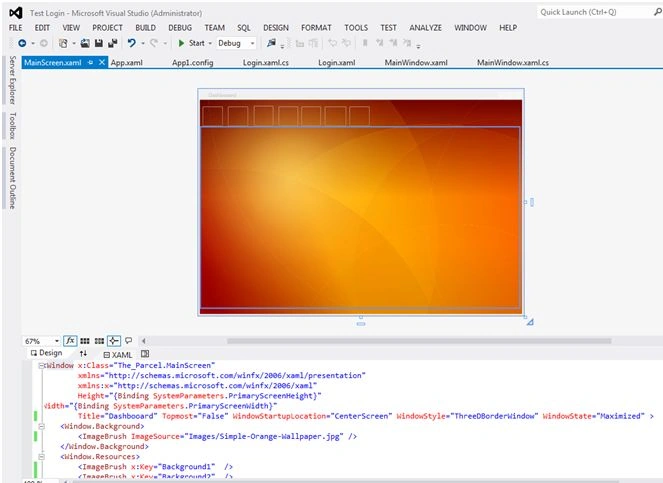This screenshot has width=663, height=483.
Task: Open the Login.xaml.cs document tab
Action: pyautogui.click(x=266, y=63)
